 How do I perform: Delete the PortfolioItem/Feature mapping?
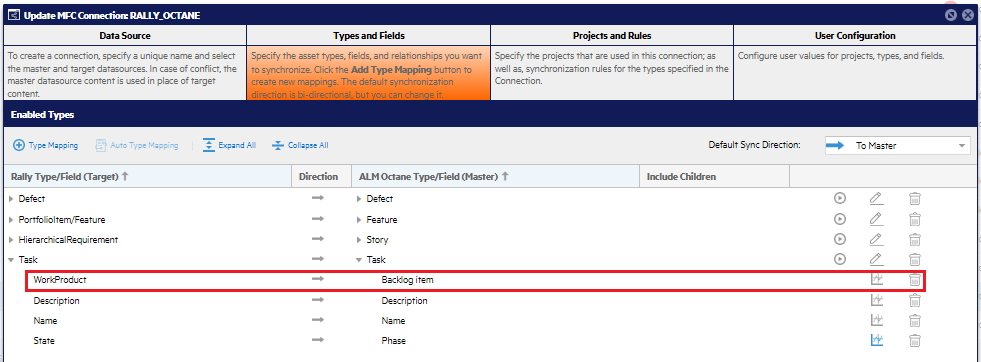point(915,219)
